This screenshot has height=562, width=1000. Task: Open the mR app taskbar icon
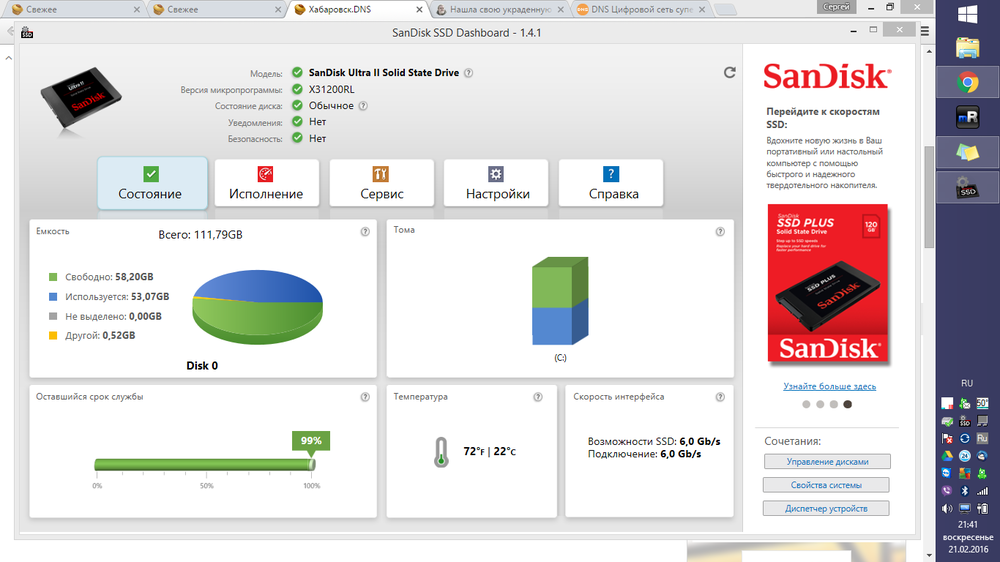point(967,117)
